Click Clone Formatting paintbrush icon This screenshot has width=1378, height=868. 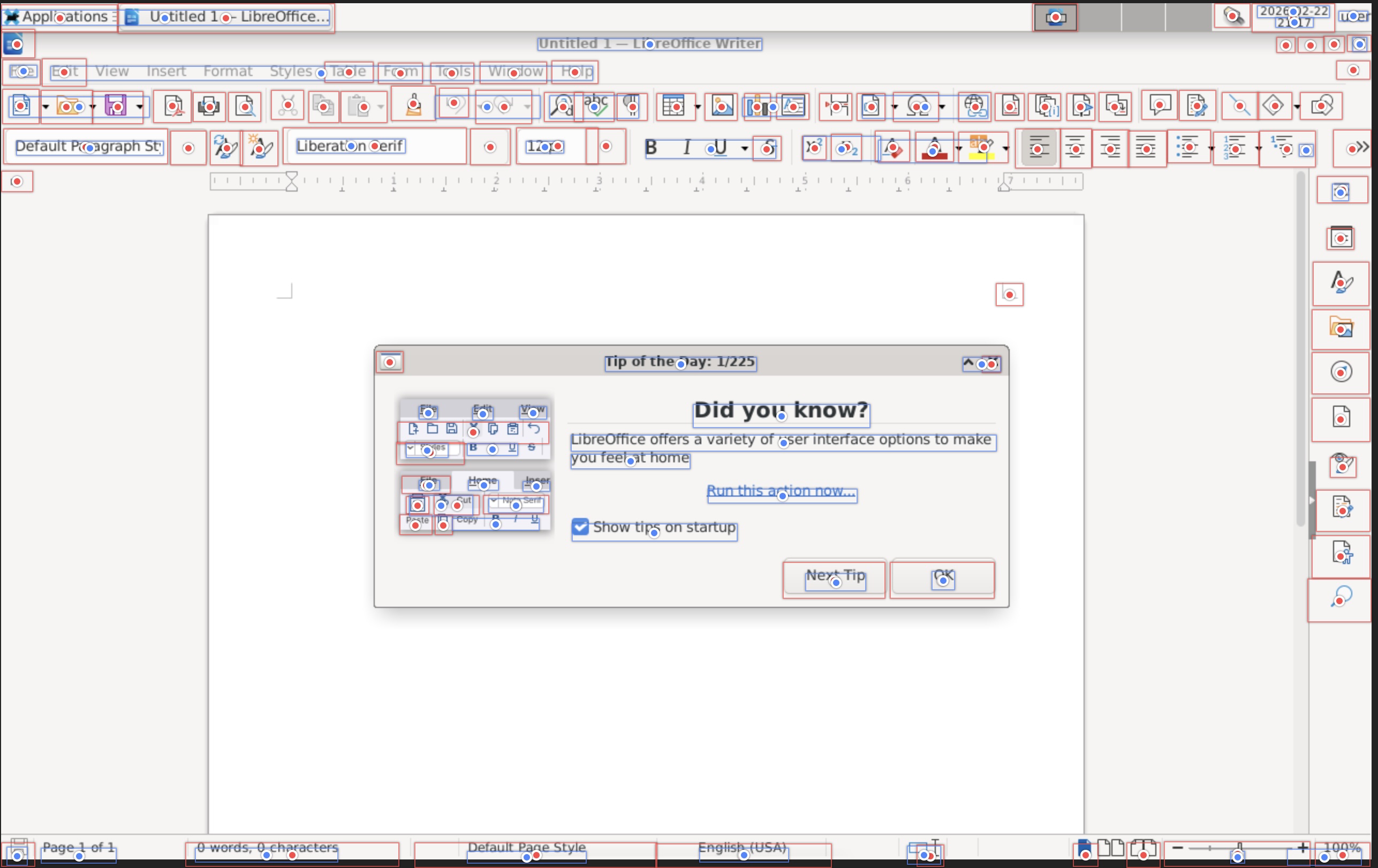pyautogui.click(x=413, y=105)
